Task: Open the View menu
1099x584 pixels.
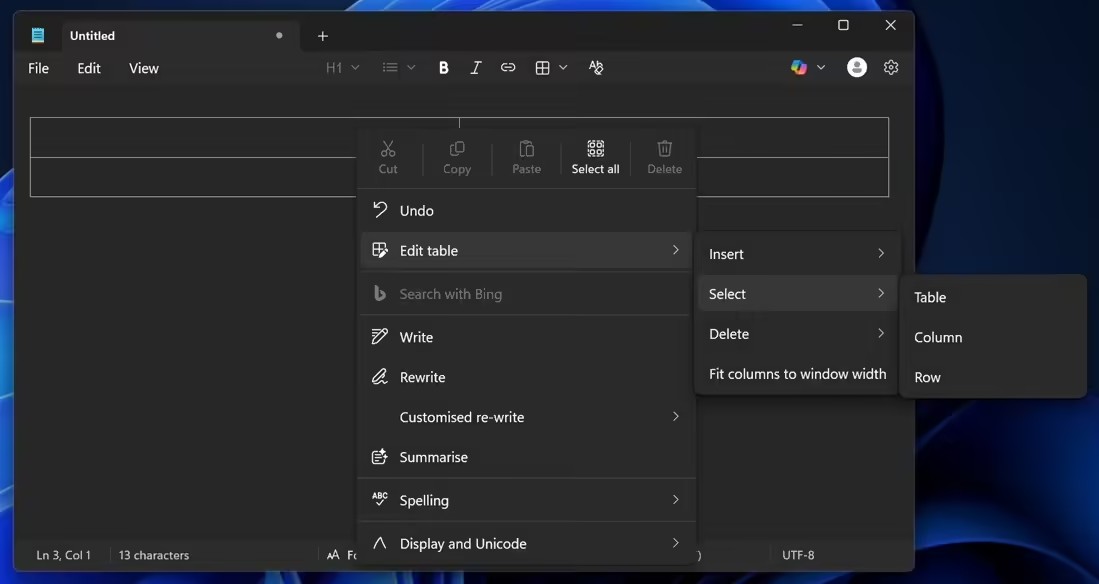Action: pos(143,68)
